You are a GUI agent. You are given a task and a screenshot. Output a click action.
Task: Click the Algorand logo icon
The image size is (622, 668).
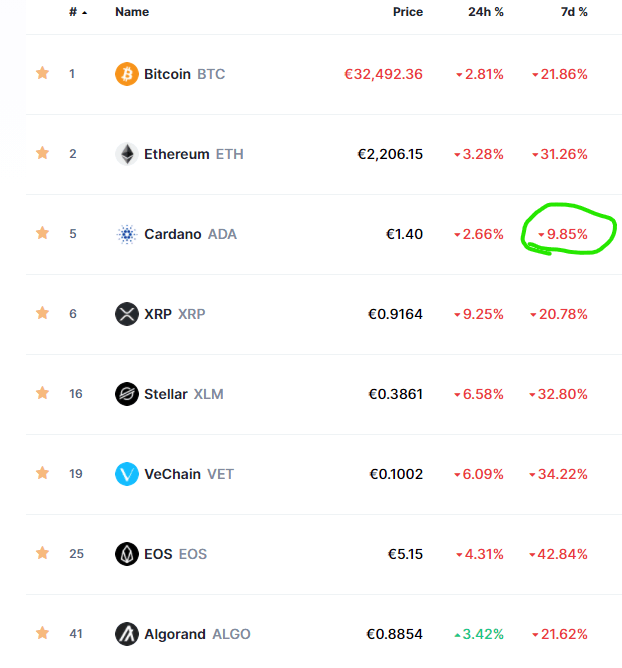coord(127,634)
